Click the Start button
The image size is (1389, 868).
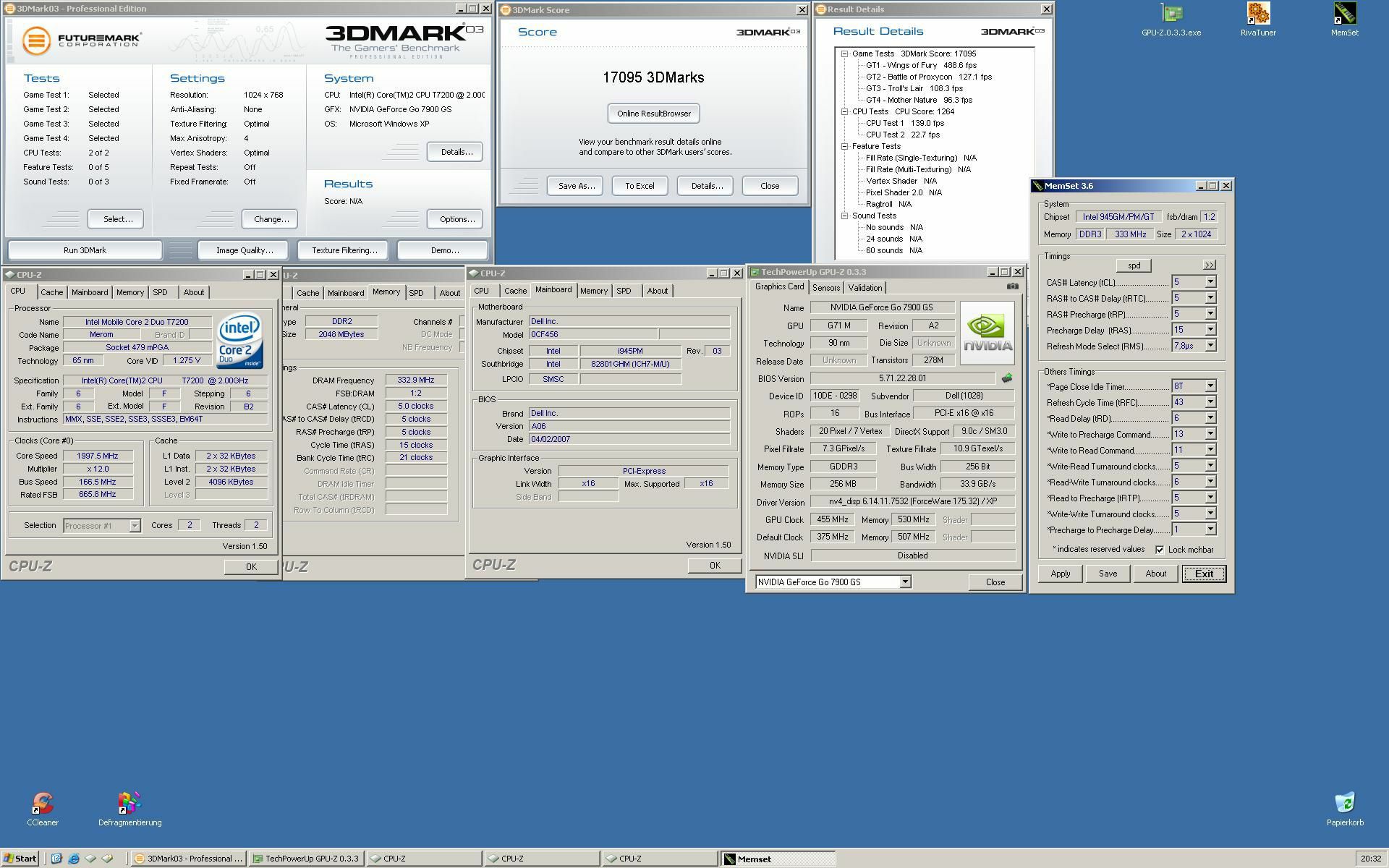(x=20, y=859)
